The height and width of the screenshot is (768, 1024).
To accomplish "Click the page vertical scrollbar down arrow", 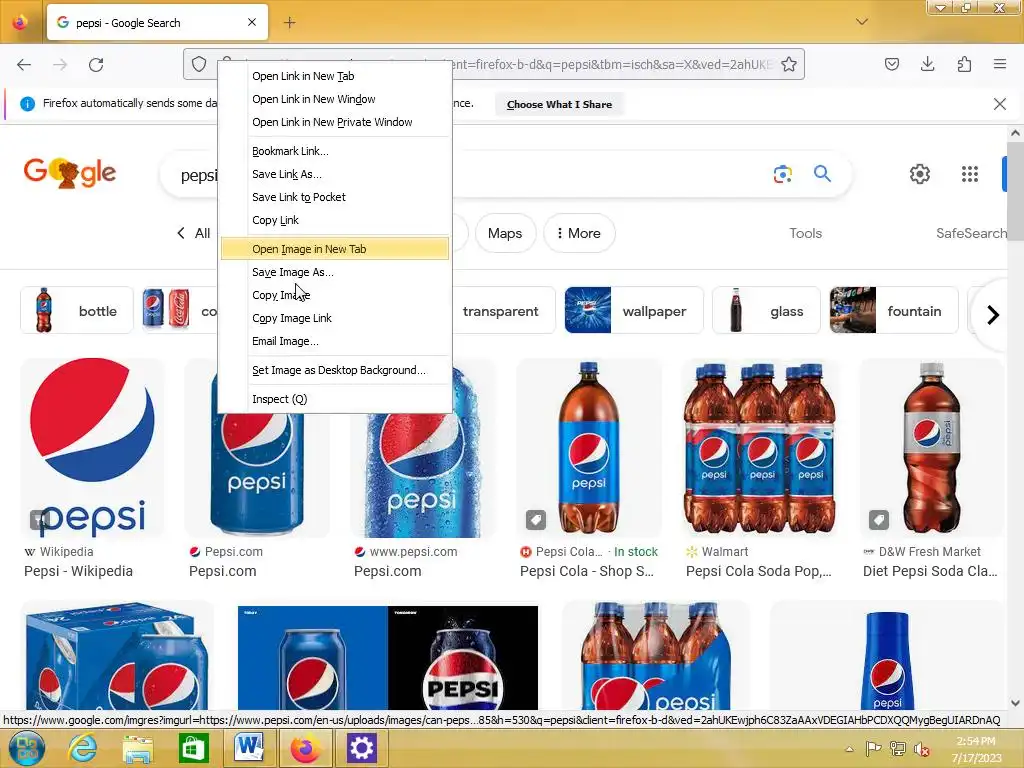I will point(1015,703).
